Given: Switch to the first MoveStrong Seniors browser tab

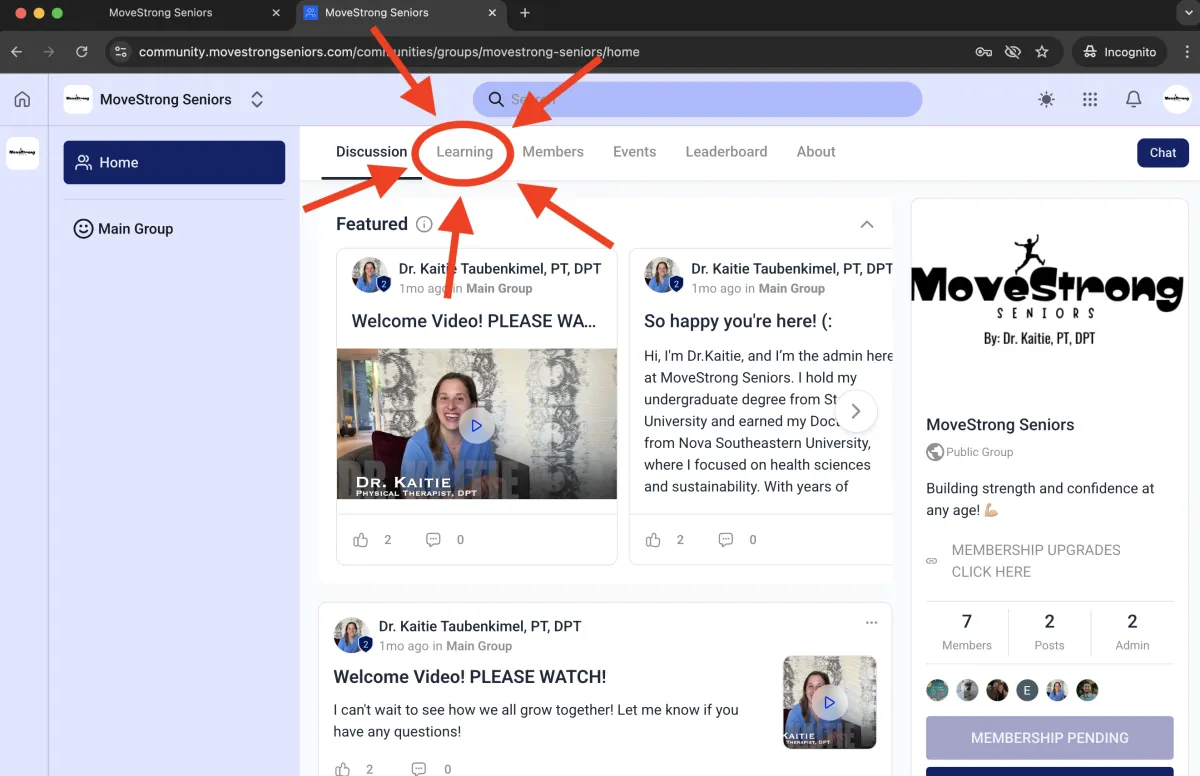Looking at the screenshot, I should pyautogui.click(x=180, y=13).
